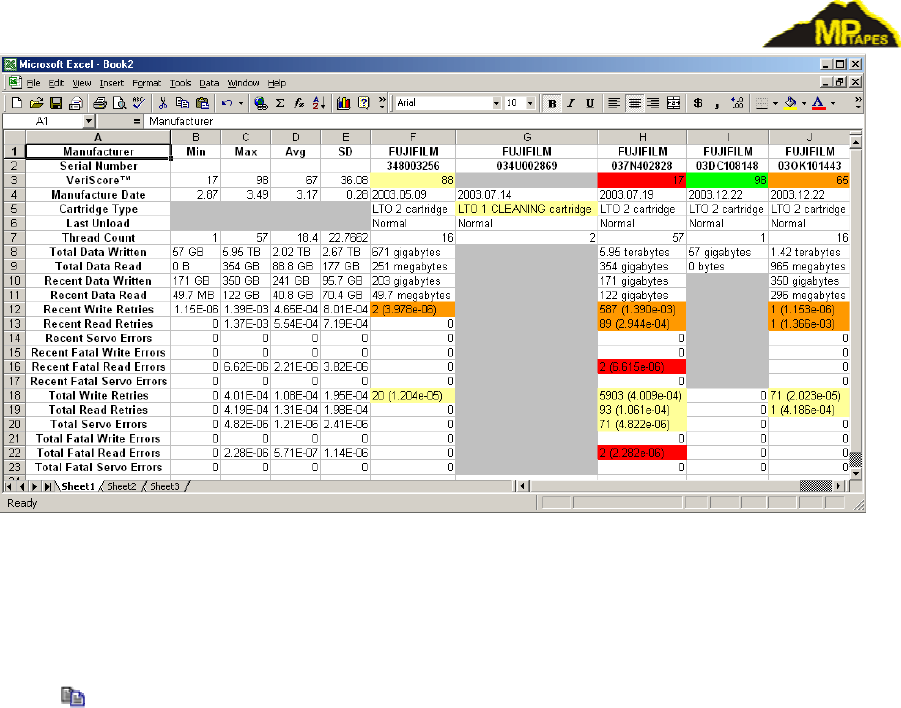Viewport: 901px width, 708px height.
Task: Expand more Formatting toolbar buttons chevron
Action: (x=857, y=103)
